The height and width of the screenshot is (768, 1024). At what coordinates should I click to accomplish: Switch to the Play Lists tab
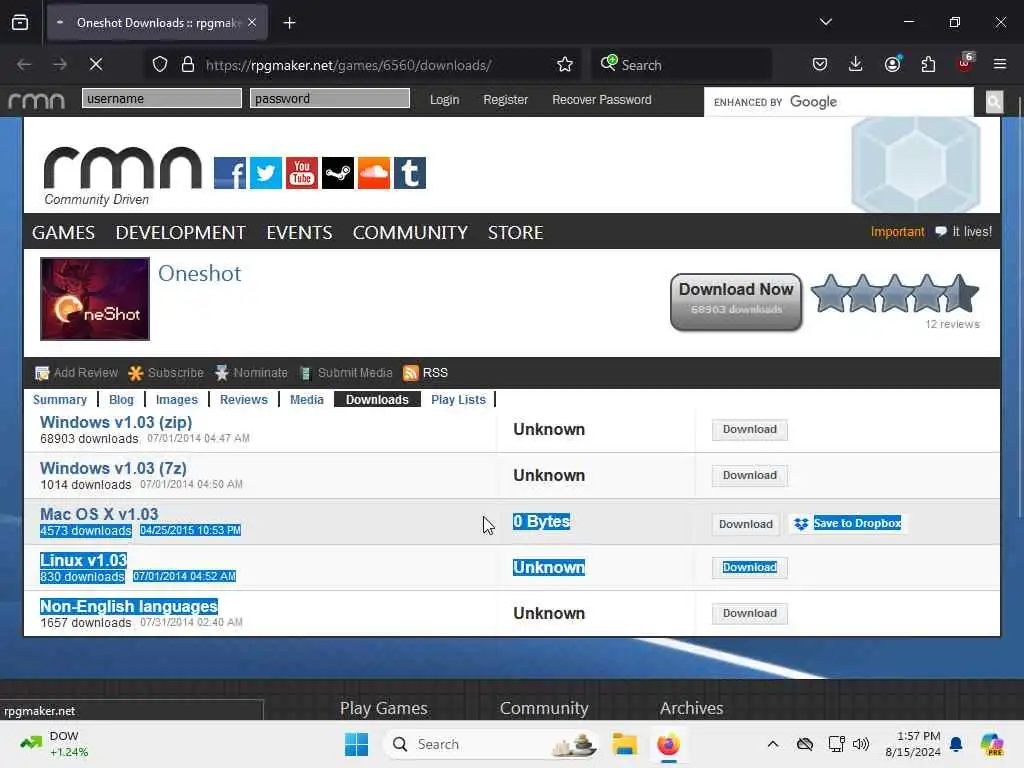458,400
